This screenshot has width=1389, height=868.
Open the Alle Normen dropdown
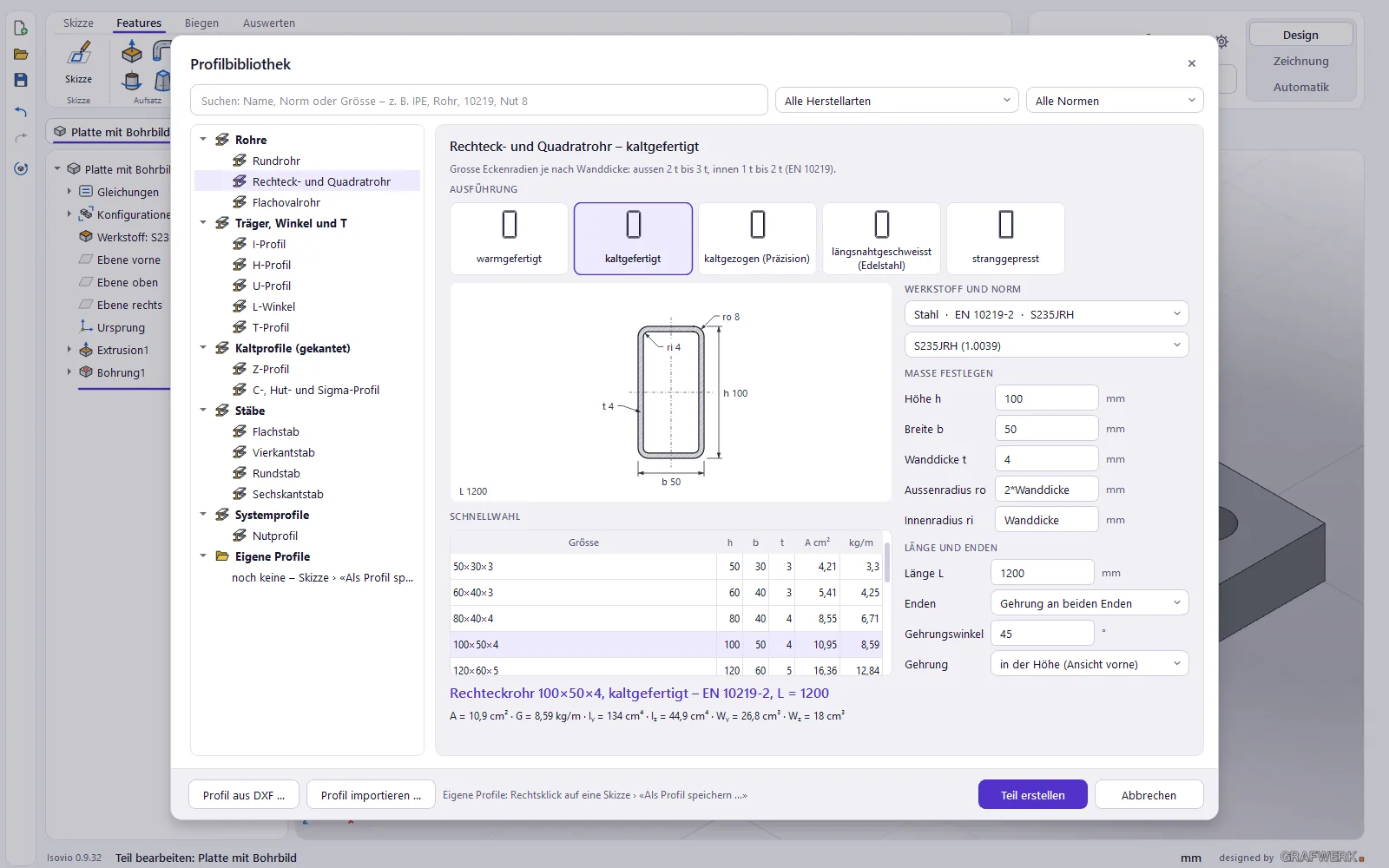pyautogui.click(x=1115, y=101)
